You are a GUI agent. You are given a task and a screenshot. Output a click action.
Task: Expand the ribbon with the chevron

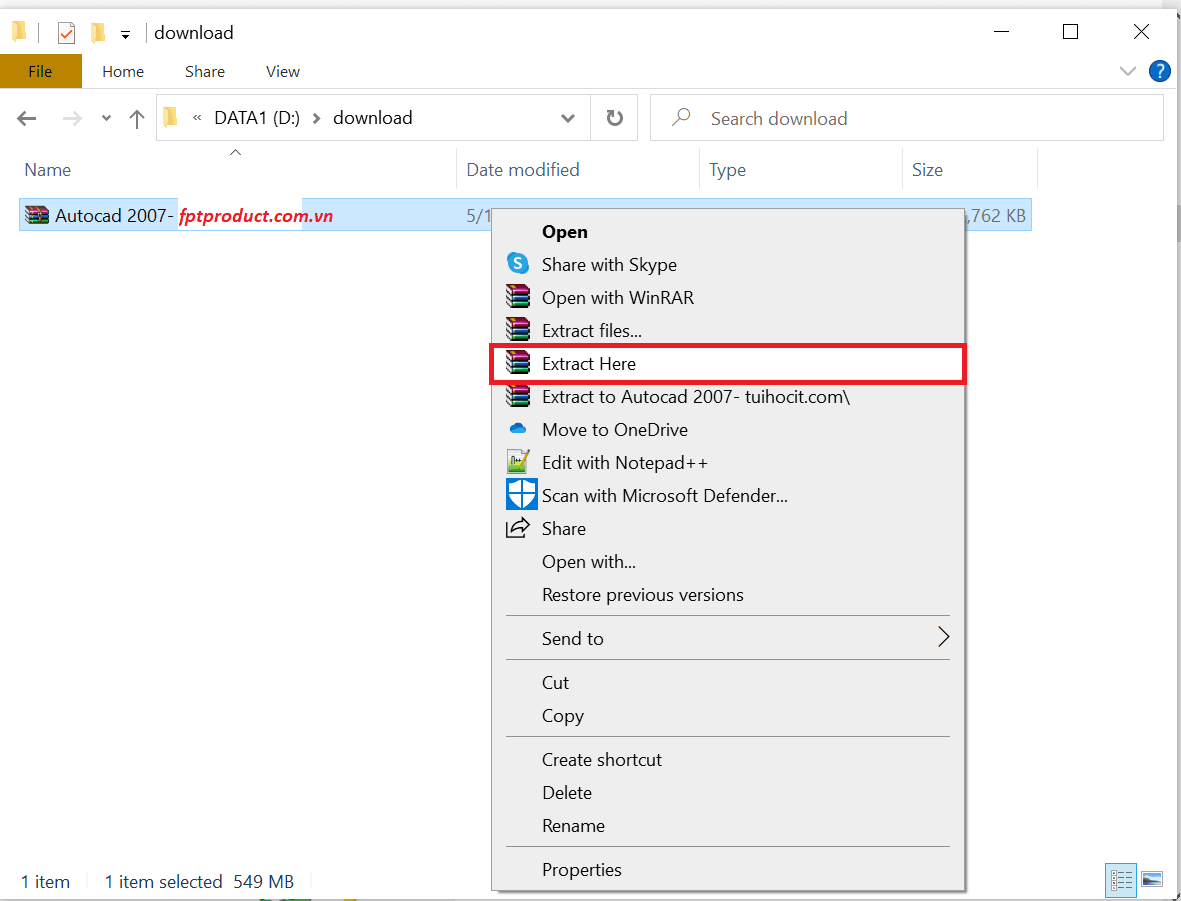click(x=1128, y=72)
